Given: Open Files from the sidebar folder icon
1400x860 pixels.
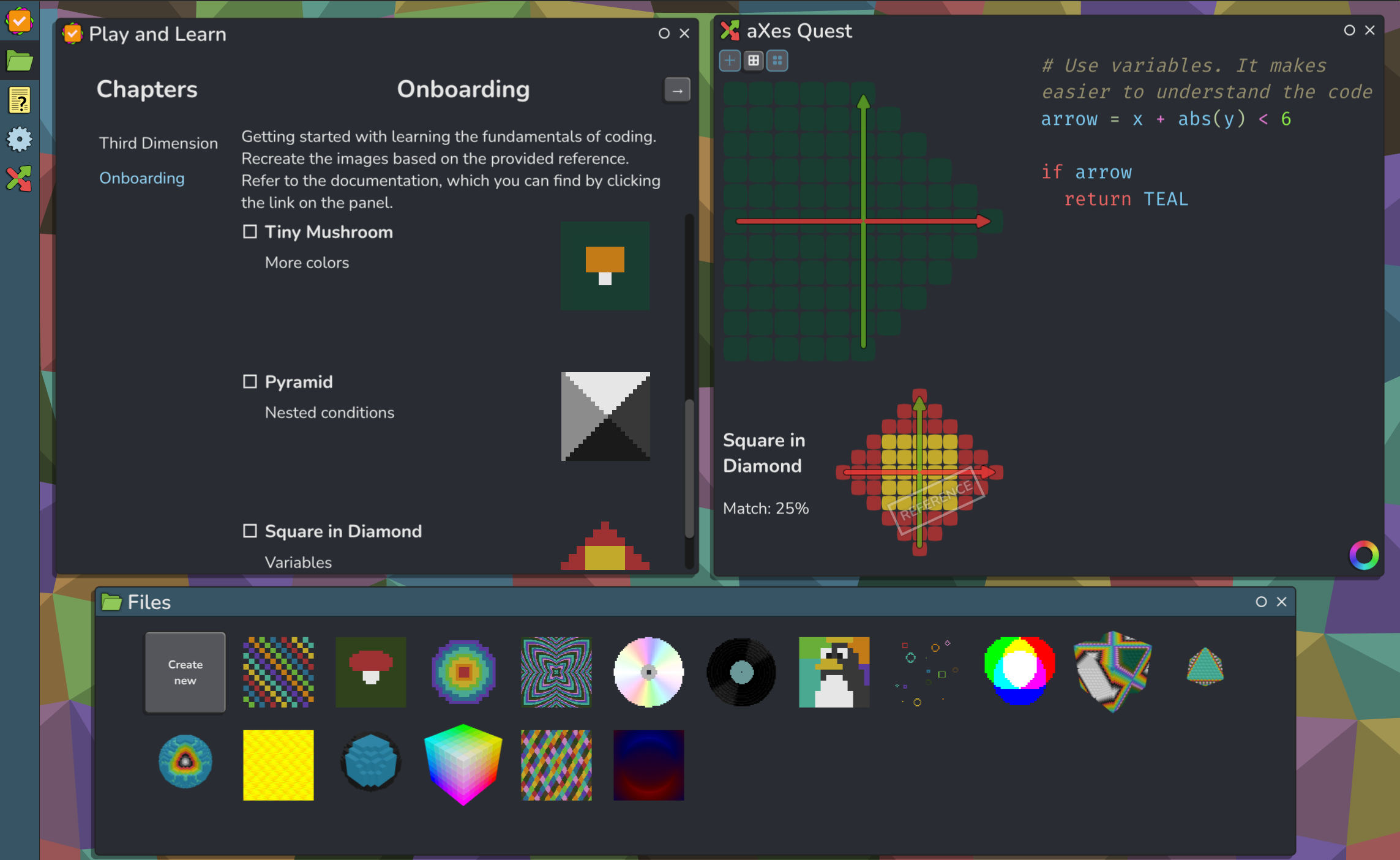Looking at the screenshot, I should [x=20, y=61].
